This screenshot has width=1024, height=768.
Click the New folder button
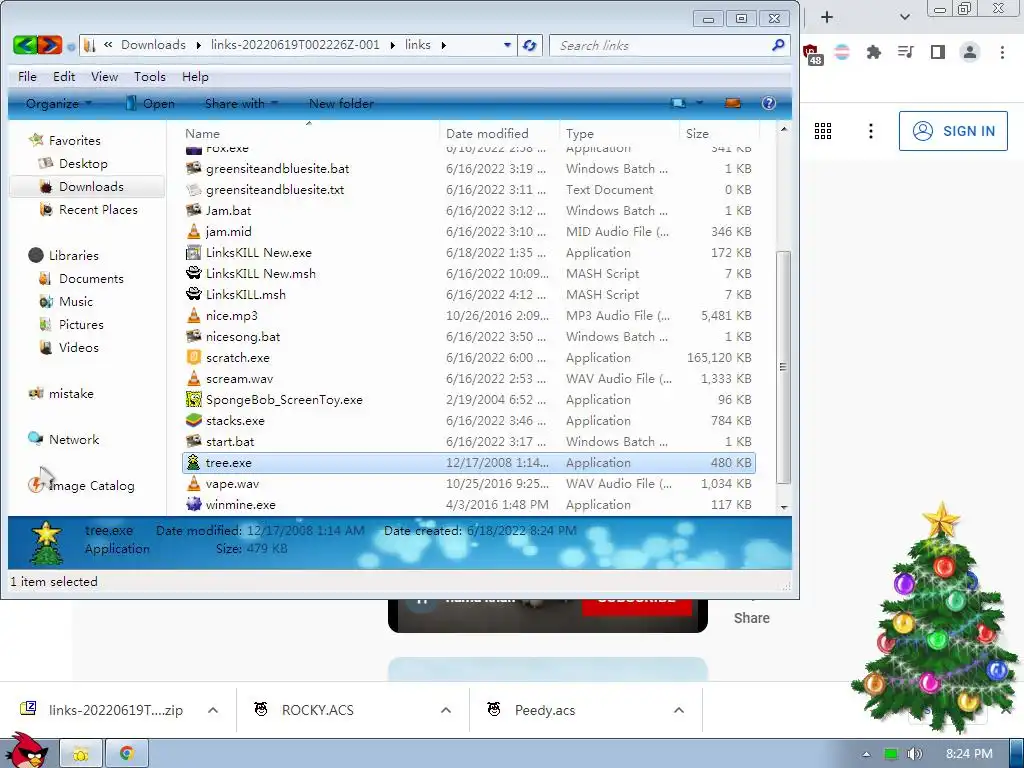coord(341,103)
